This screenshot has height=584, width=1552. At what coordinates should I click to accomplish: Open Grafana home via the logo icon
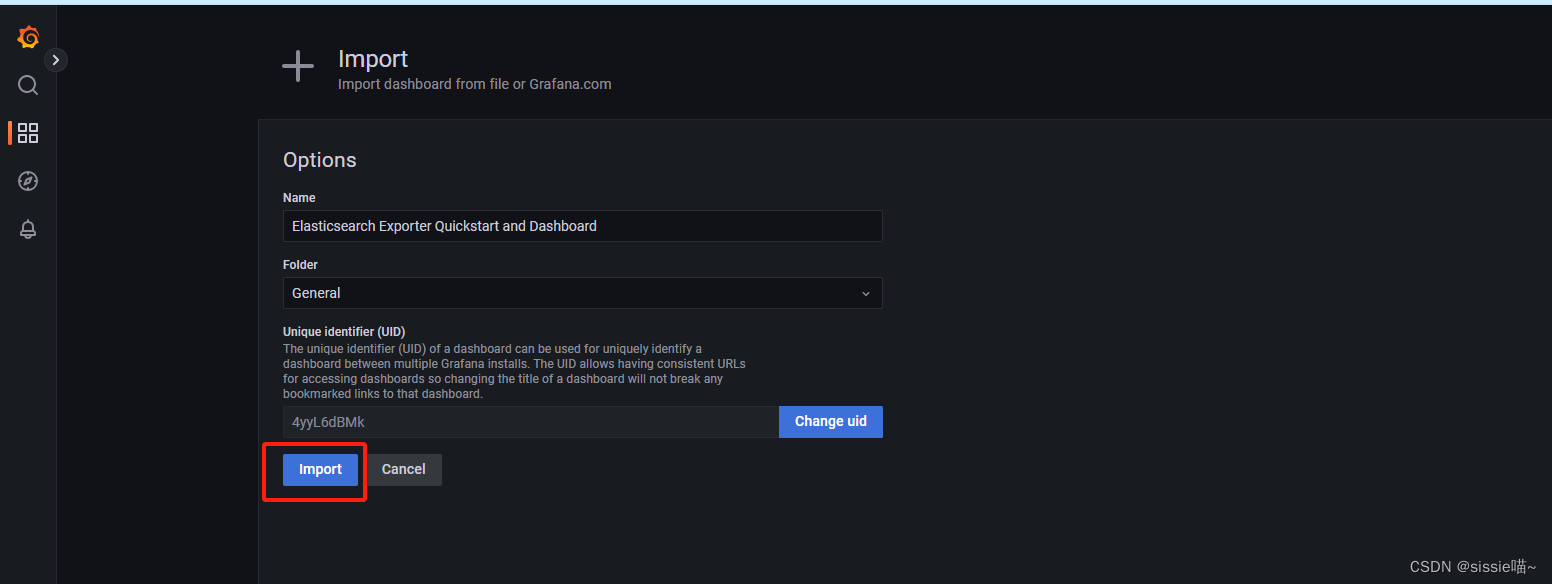pos(27,36)
